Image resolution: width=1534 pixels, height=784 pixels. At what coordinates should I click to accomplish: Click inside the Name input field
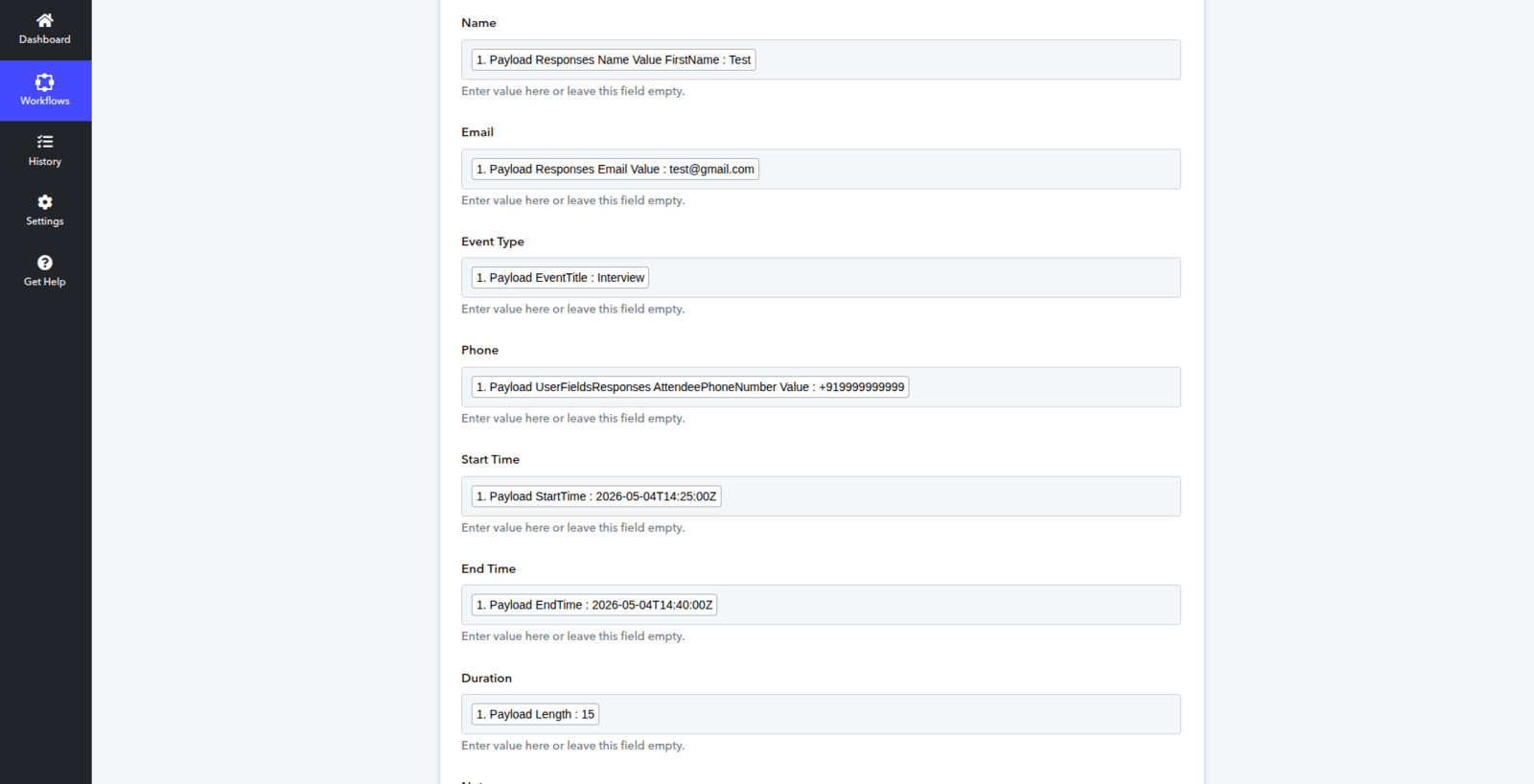821,59
